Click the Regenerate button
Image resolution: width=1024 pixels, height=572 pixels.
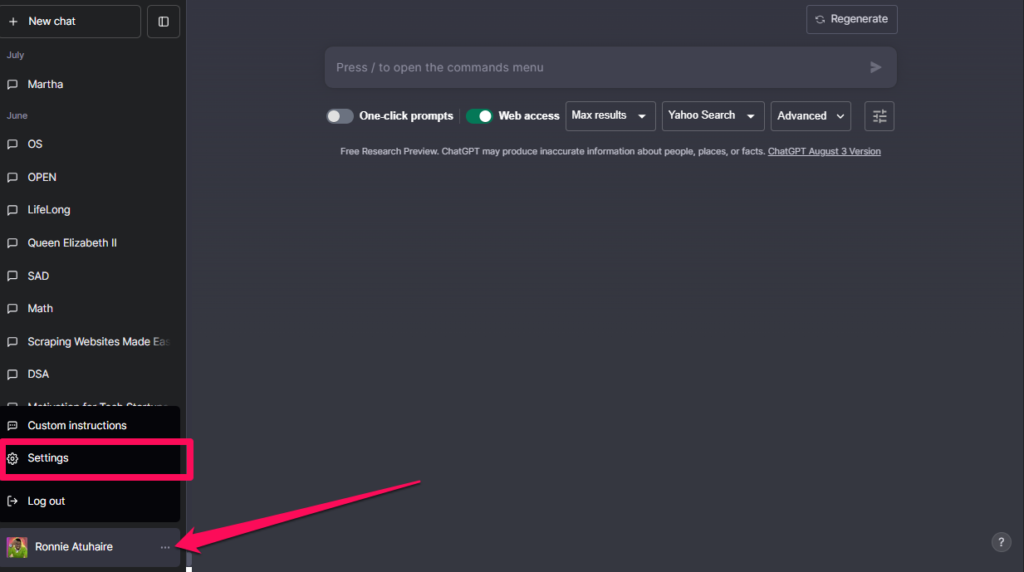tap(852, 20)
